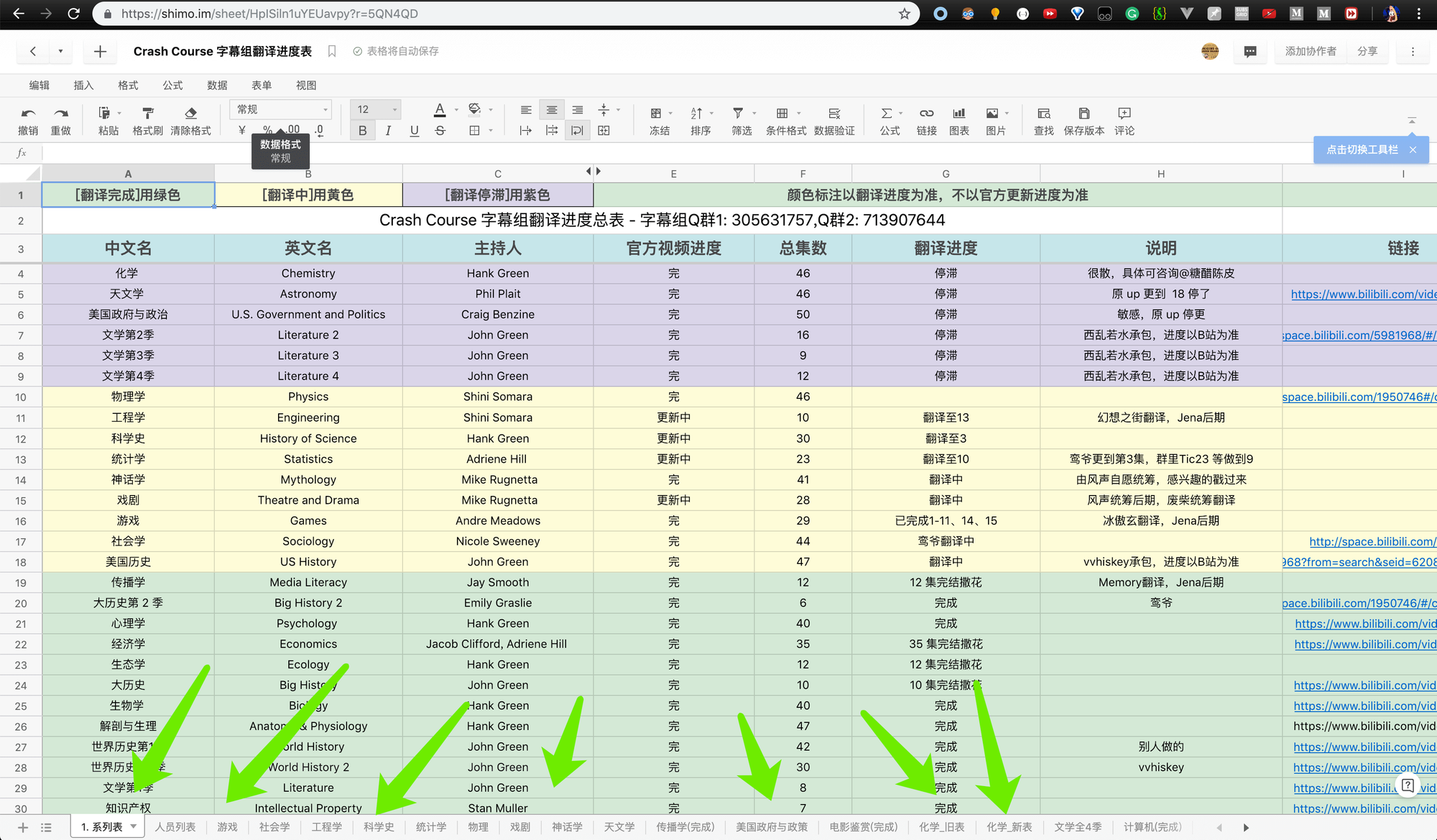Toggle italic text formatting
The width and height of the screenshot is (1437, 840).
point(388,130)
